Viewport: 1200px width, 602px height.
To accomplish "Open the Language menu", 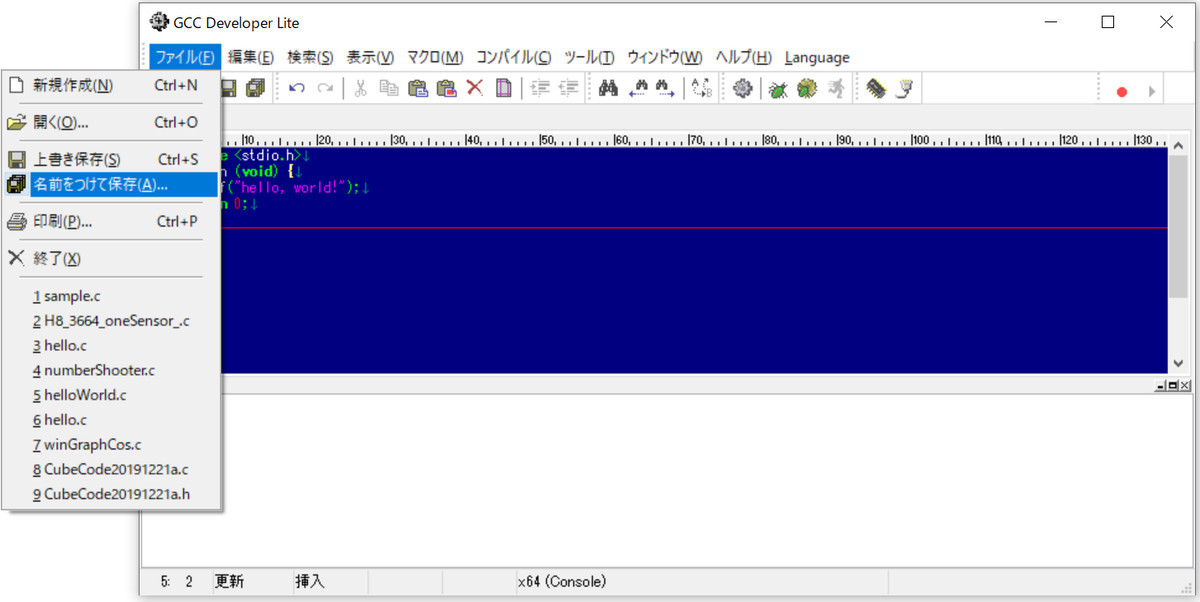I will pos(817,57).
